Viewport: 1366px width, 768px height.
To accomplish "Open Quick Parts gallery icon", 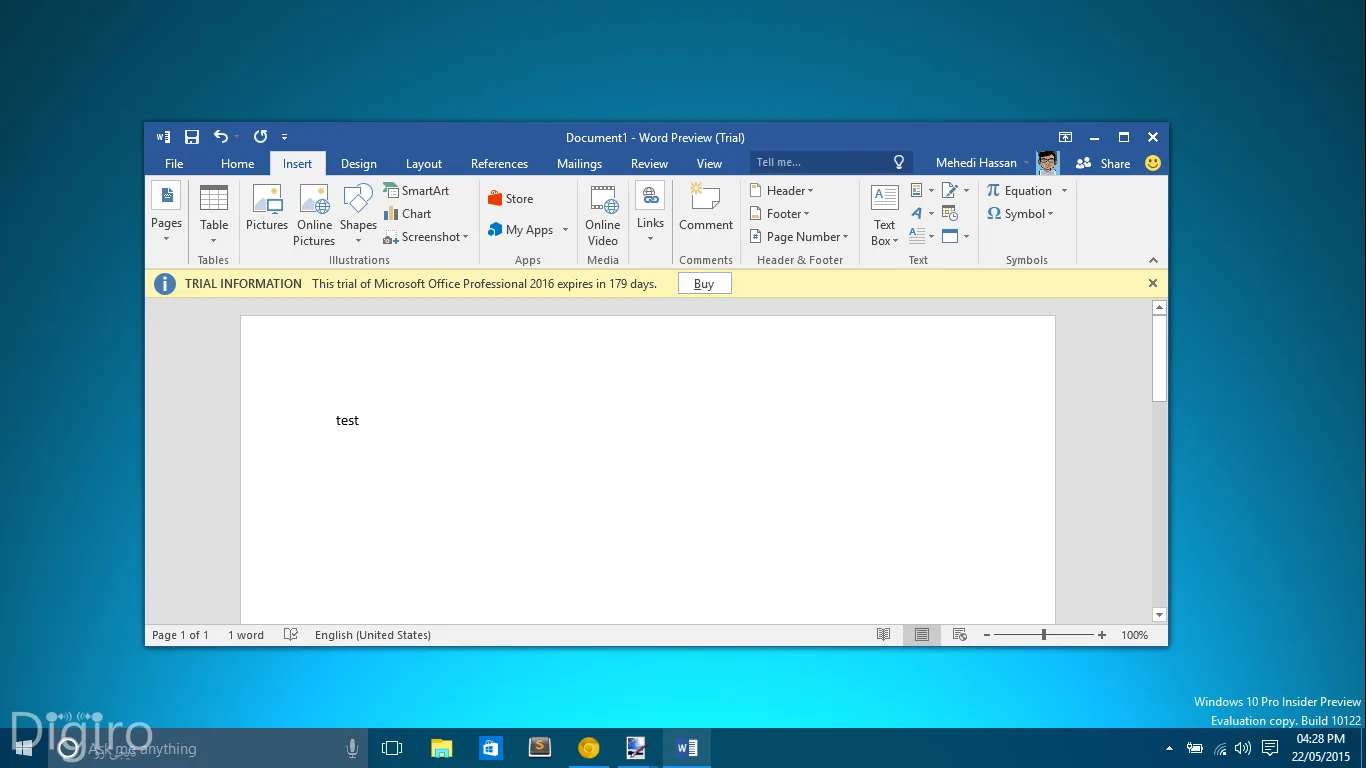I will tap(922, 190).
